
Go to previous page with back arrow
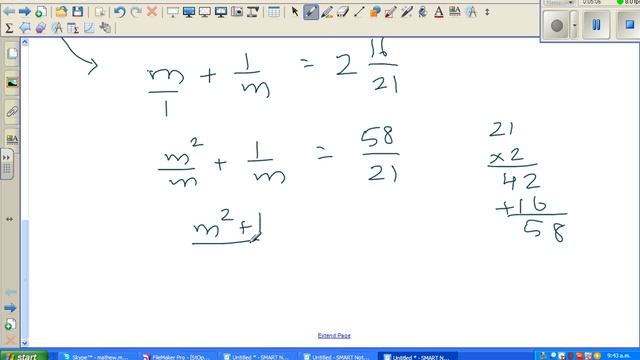pos(9,11)
